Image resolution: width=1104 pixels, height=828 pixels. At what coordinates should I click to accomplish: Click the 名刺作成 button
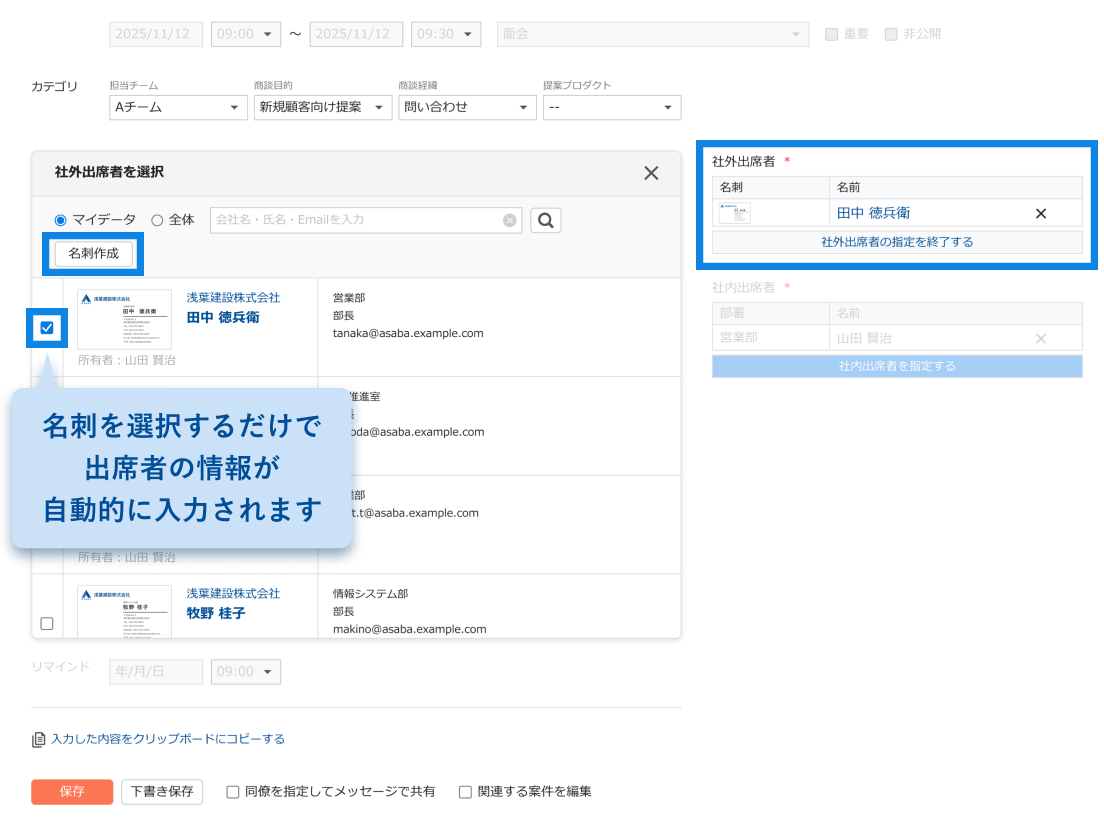click(x=93, y=254)
